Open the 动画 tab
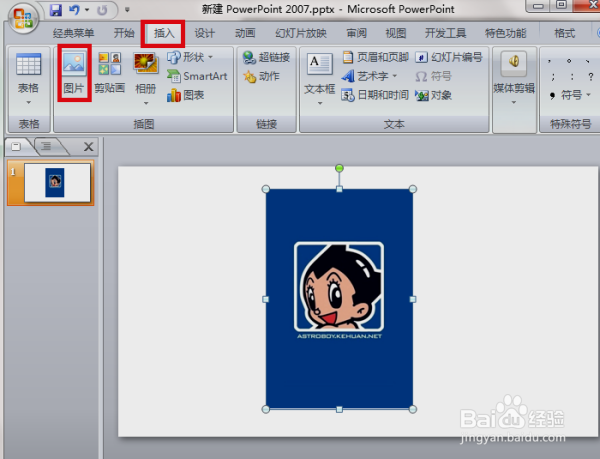Screen dimensions: 600x459 tap(245, 33)
